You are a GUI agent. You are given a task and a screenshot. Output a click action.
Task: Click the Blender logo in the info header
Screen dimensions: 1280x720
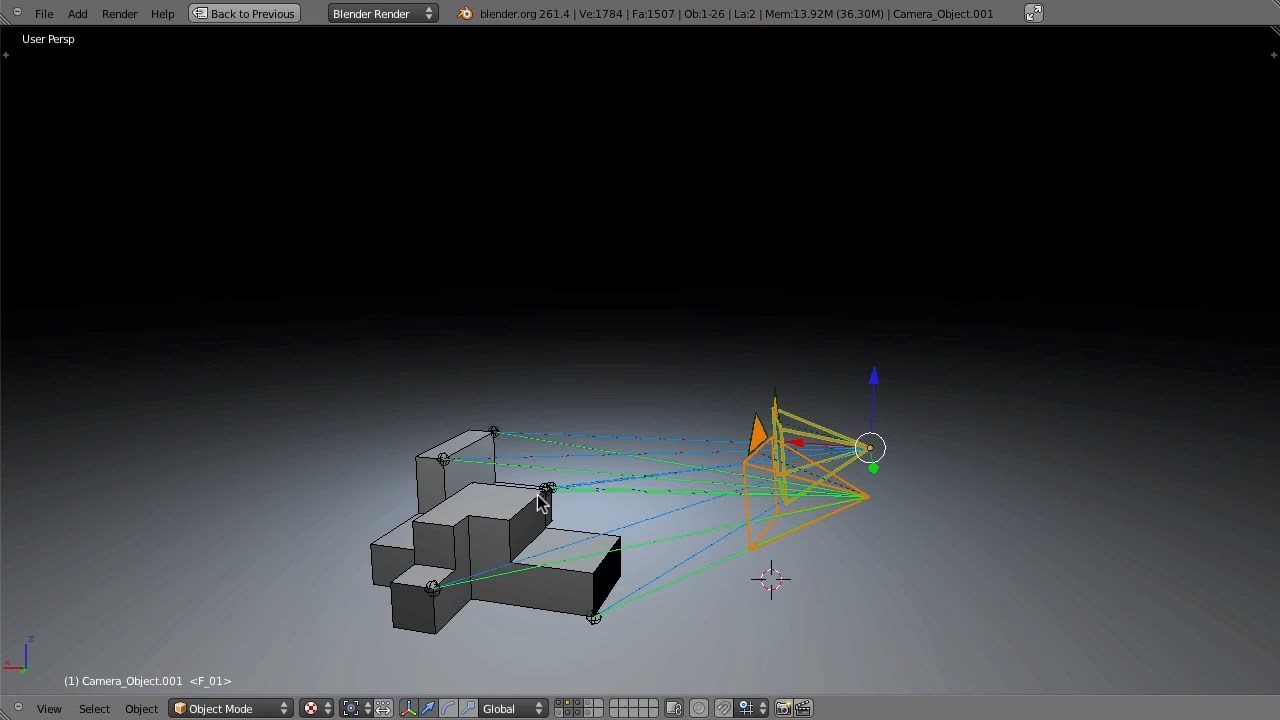pos(466,14)
